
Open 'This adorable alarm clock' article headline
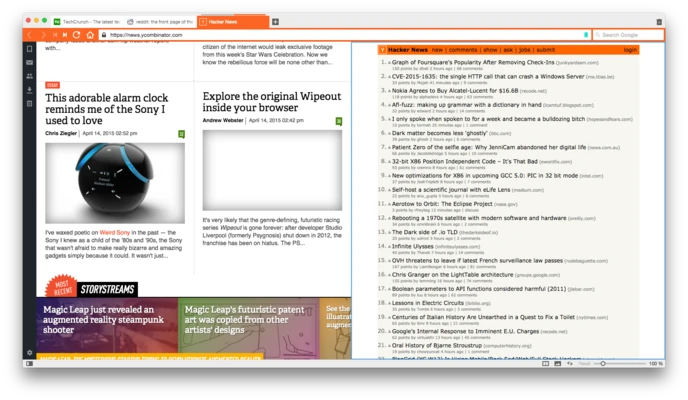(x=107, y=109)
